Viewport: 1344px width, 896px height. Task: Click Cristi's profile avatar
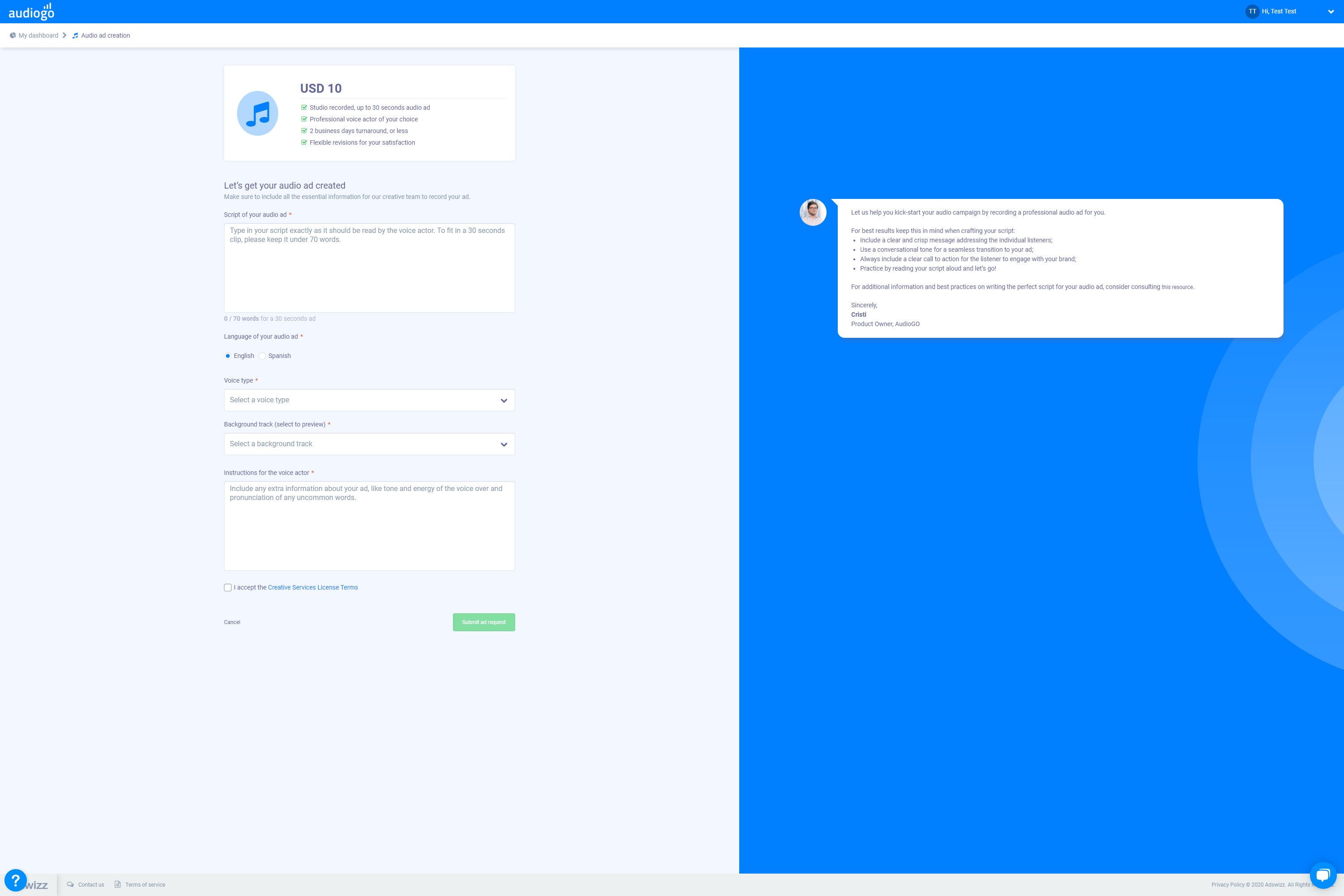coord(813,212)
